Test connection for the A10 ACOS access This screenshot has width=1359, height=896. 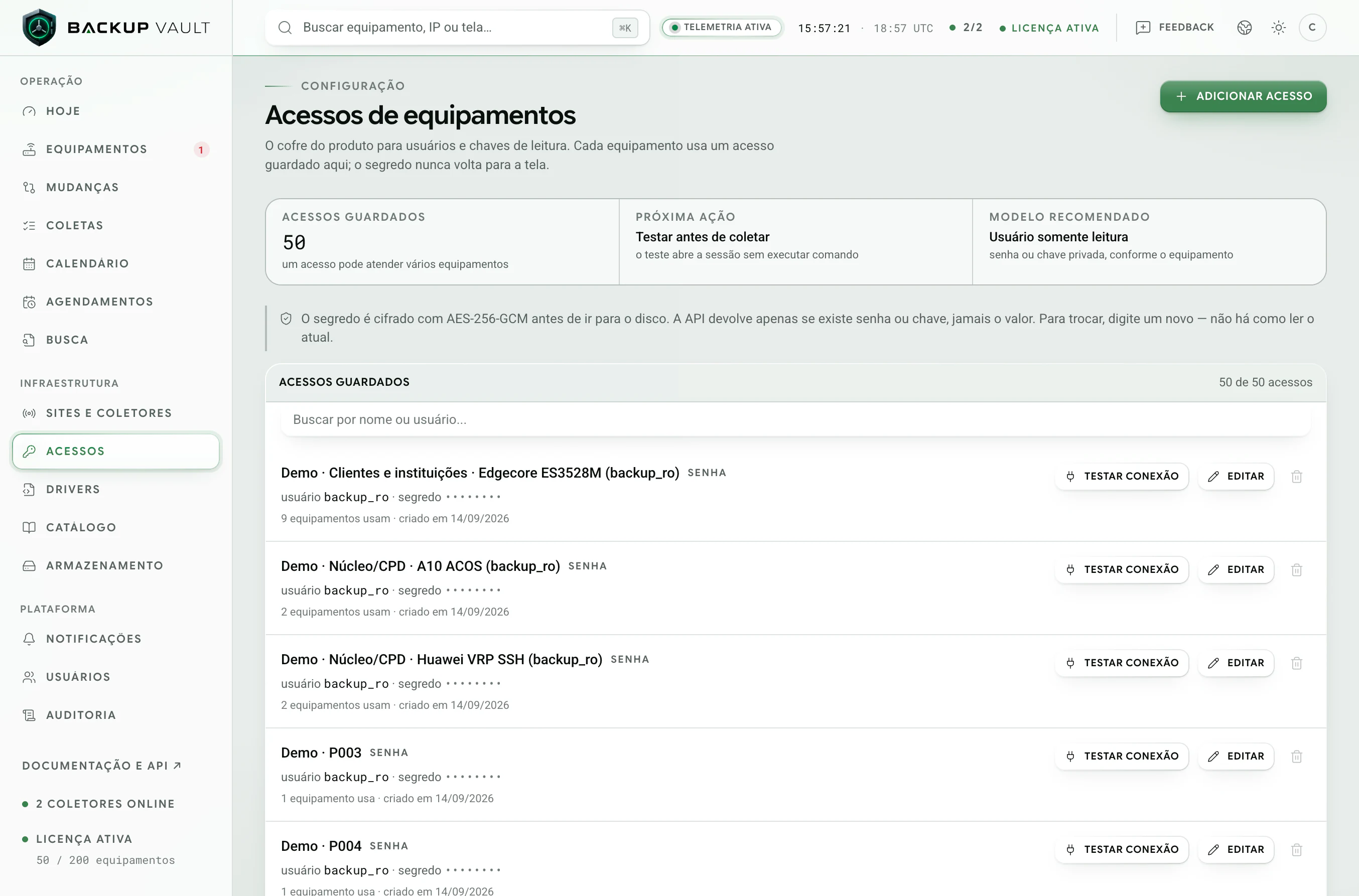1121,570
